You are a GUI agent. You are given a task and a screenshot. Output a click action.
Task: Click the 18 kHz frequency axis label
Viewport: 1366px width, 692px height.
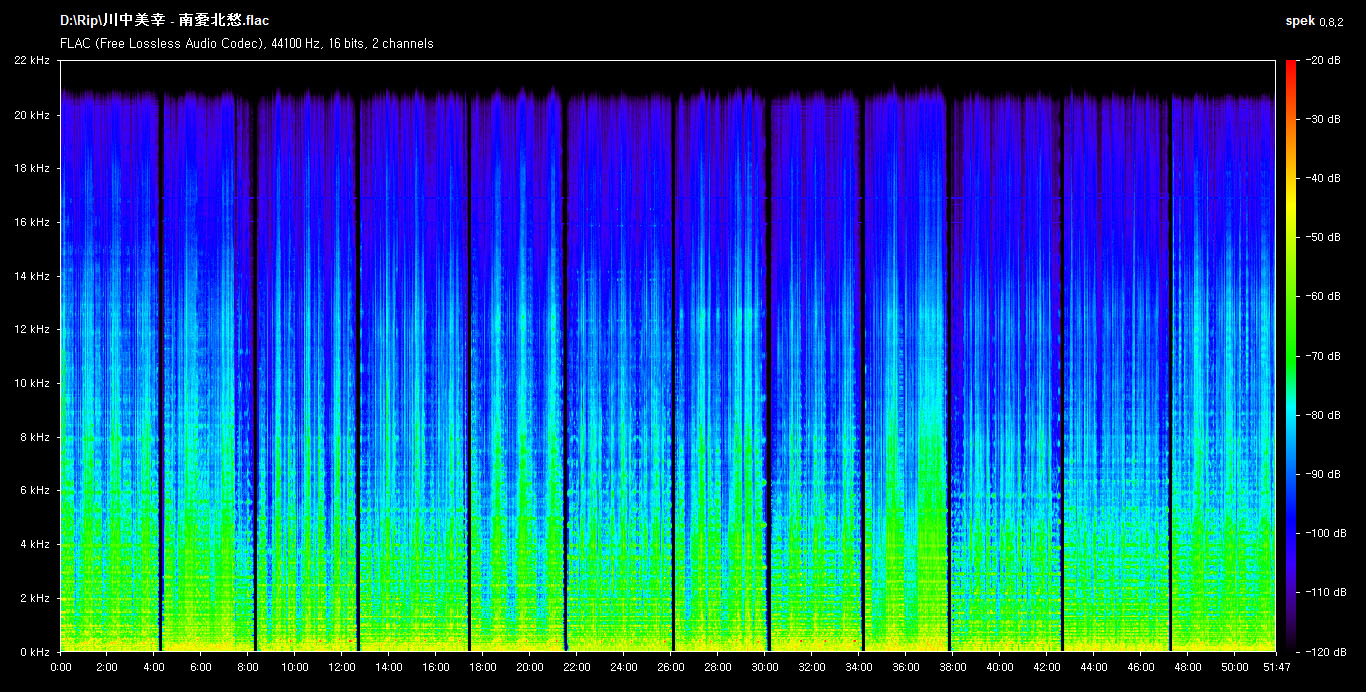coord(32,169)
